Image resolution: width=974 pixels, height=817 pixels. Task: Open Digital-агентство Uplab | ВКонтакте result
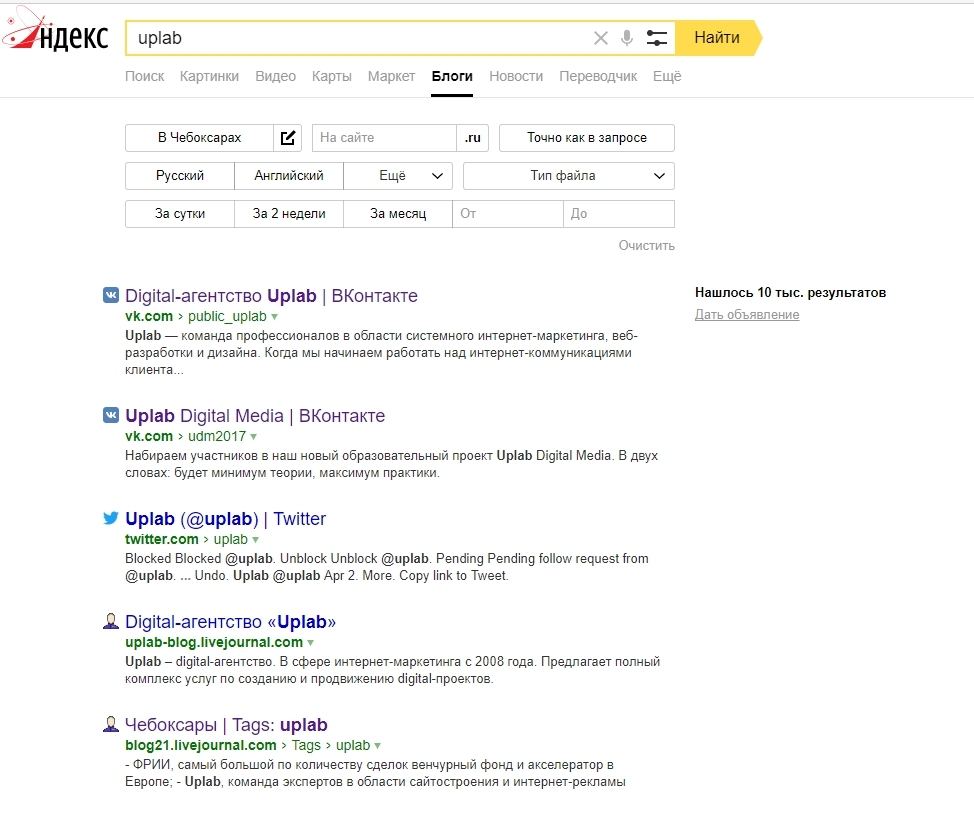point(271,296)
